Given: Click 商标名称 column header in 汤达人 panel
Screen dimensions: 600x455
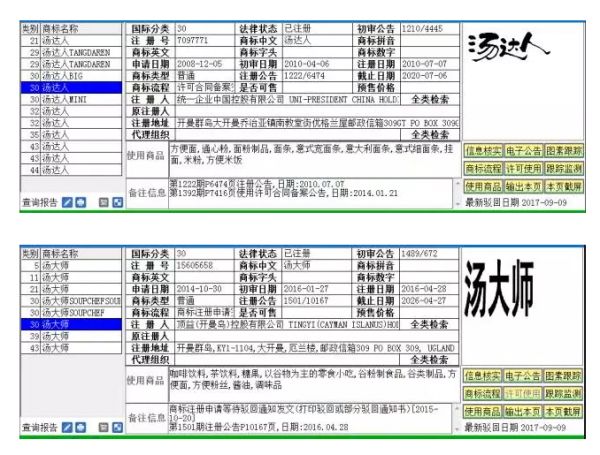Looking at the screenshot, I should coord(81,29).
